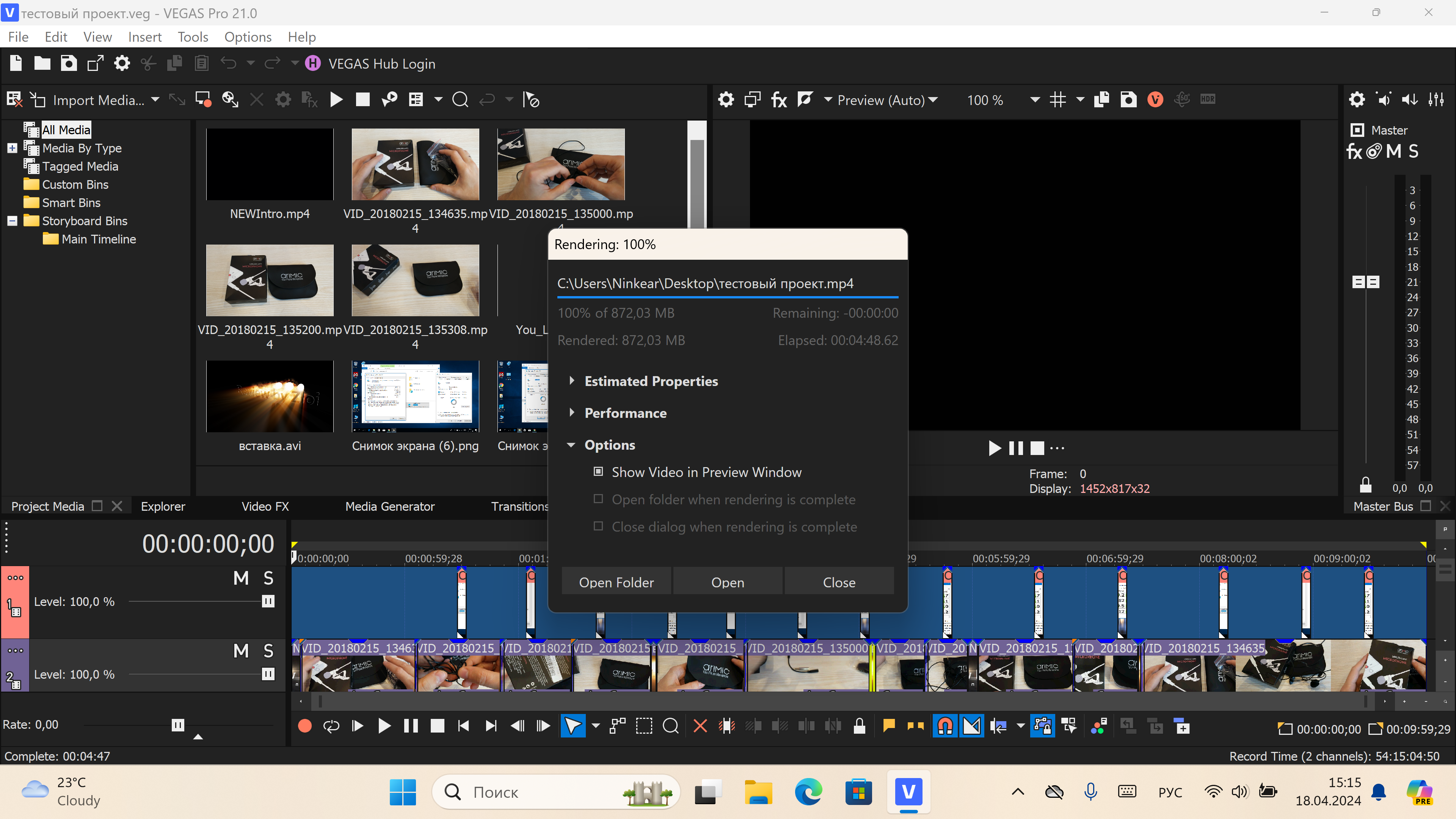This screenshot has width=1456, height=819.
Task: Toggle Enable Snapping magnet icon
Action: (945, 726)
